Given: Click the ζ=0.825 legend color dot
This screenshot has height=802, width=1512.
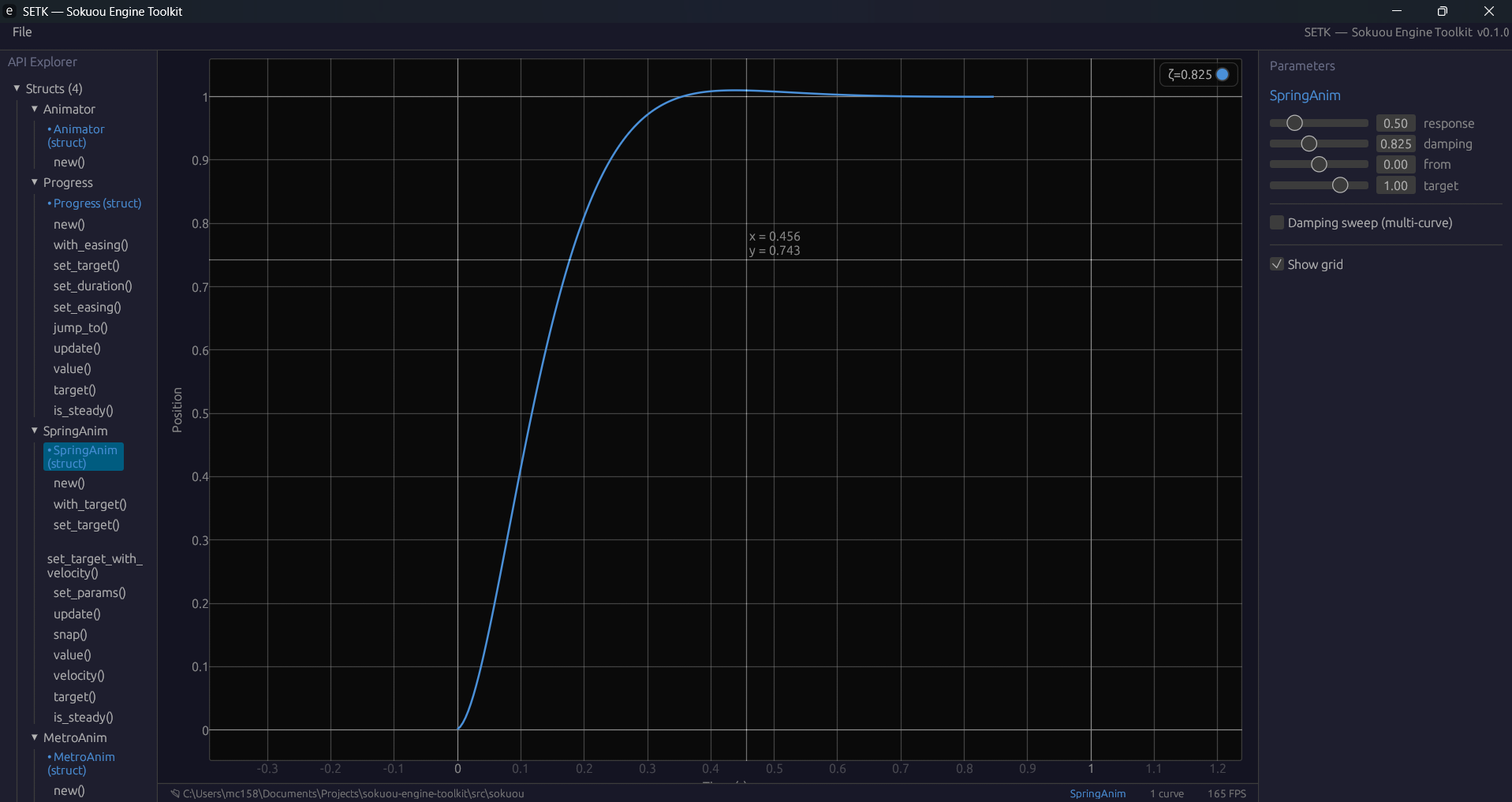Looking at the screenshot, I should click(1223, 74).
